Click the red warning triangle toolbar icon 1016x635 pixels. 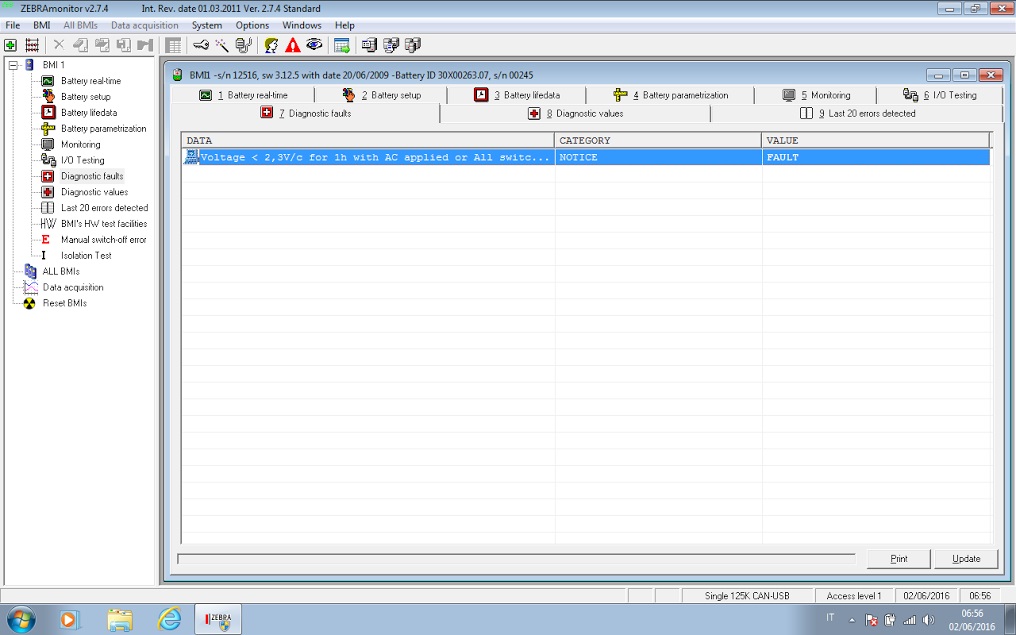pos(292,45)
